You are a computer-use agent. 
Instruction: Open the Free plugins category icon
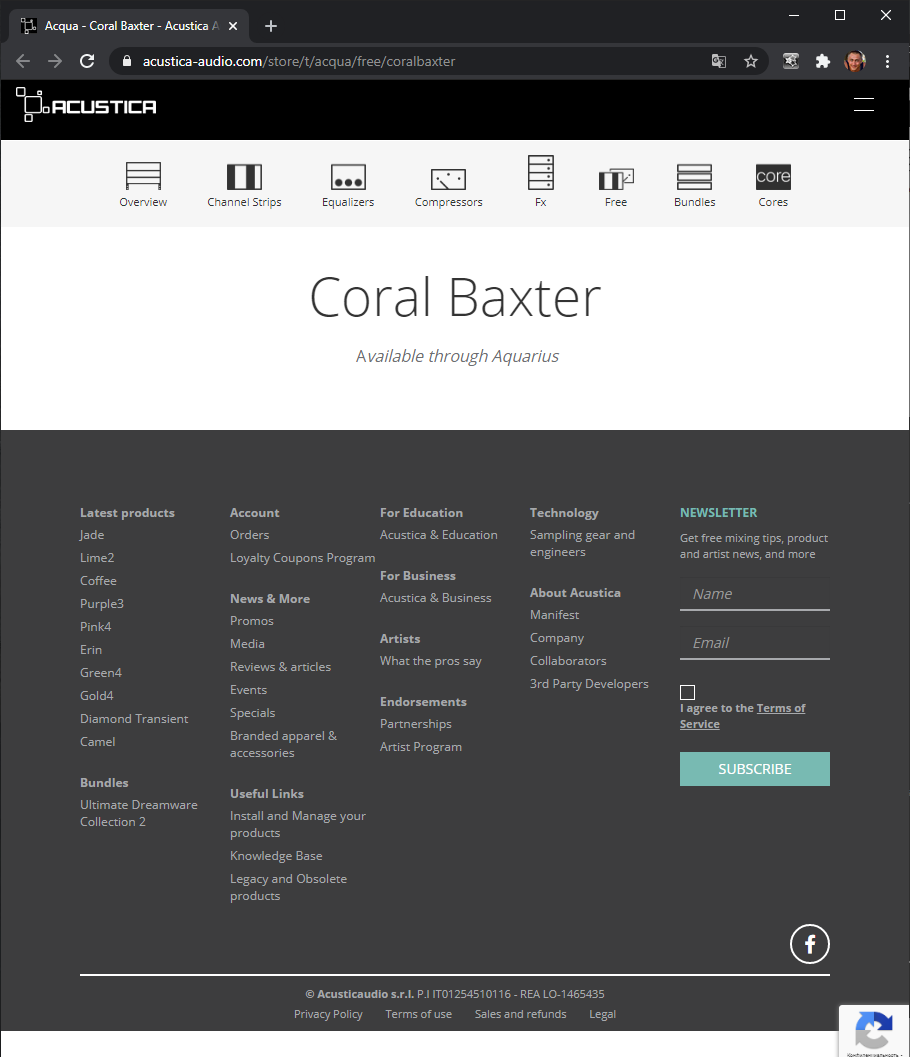pyautogui.click(x=615, y=187)
